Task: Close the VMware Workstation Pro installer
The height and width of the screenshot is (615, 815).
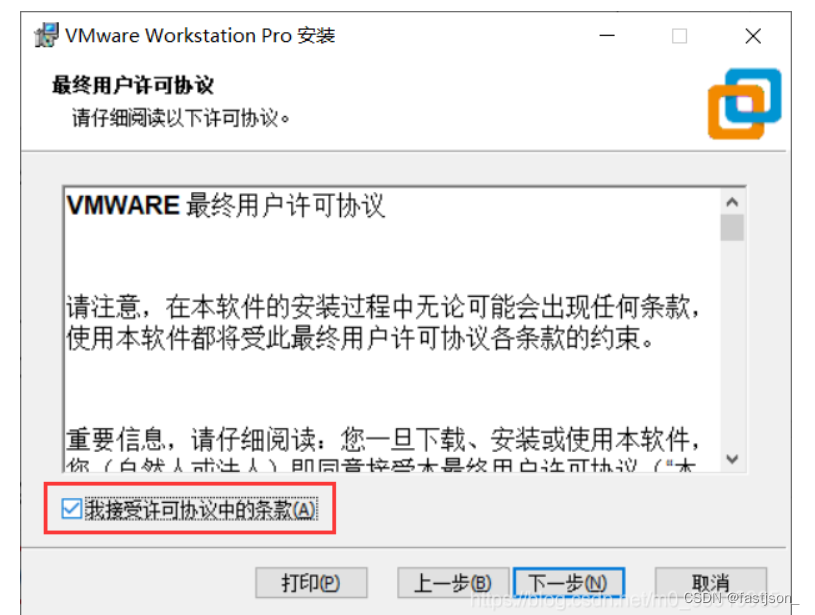Action: (x=753, y=36)
